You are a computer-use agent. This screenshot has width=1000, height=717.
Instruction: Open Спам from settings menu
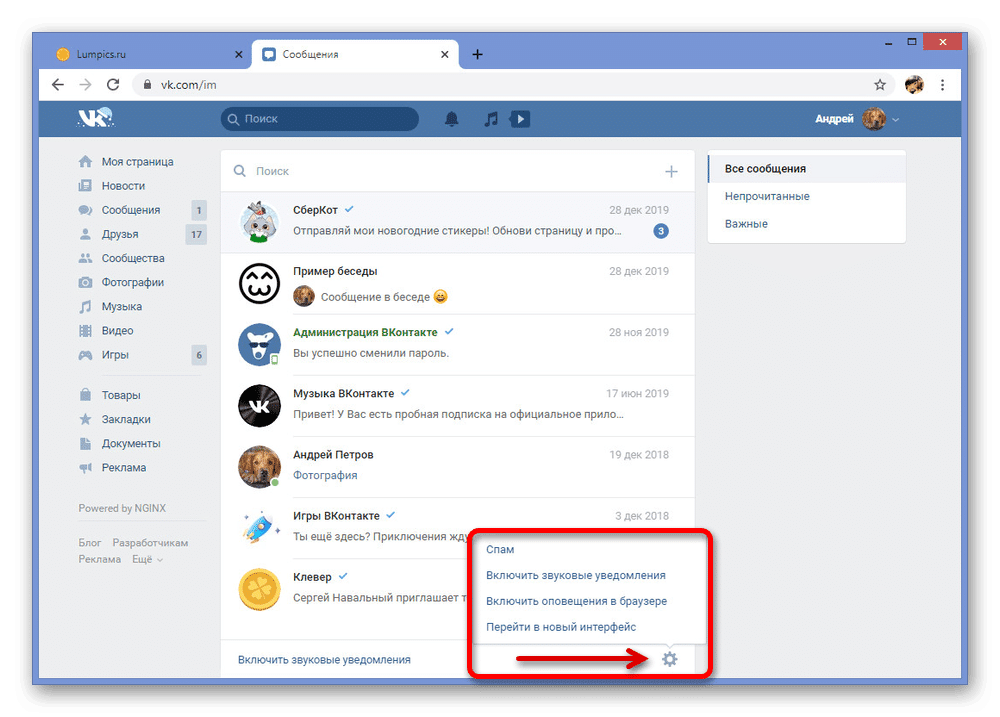(500, 549)
